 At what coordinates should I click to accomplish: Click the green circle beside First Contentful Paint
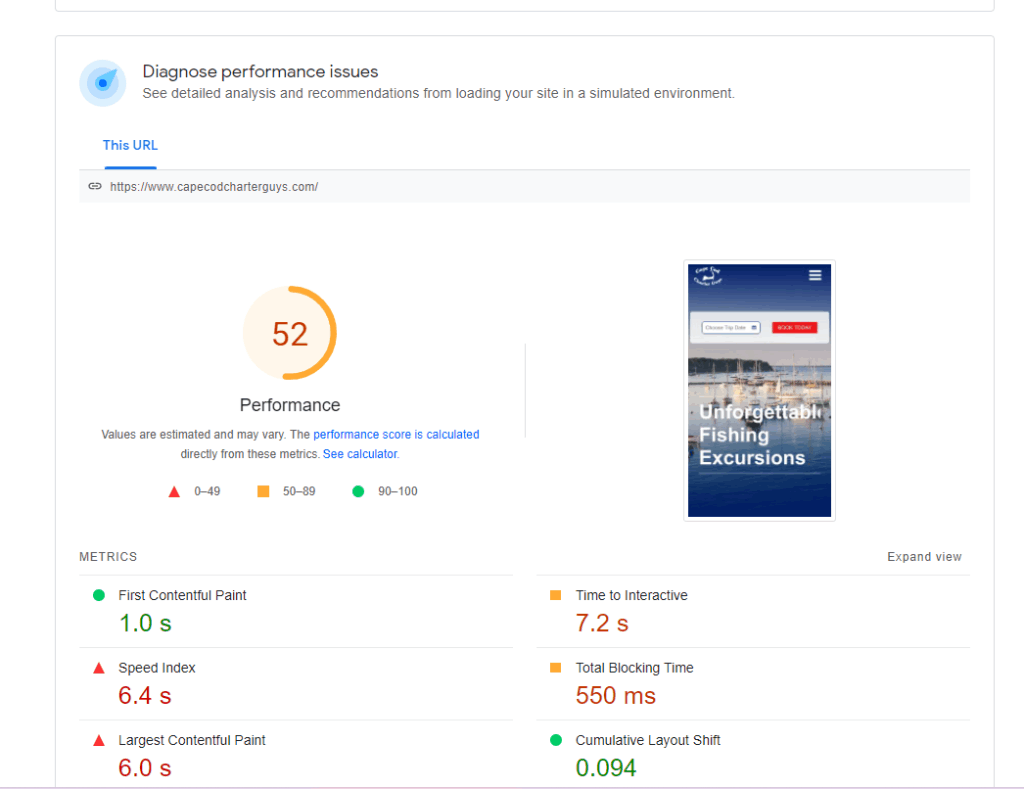[x=99, y=595]
